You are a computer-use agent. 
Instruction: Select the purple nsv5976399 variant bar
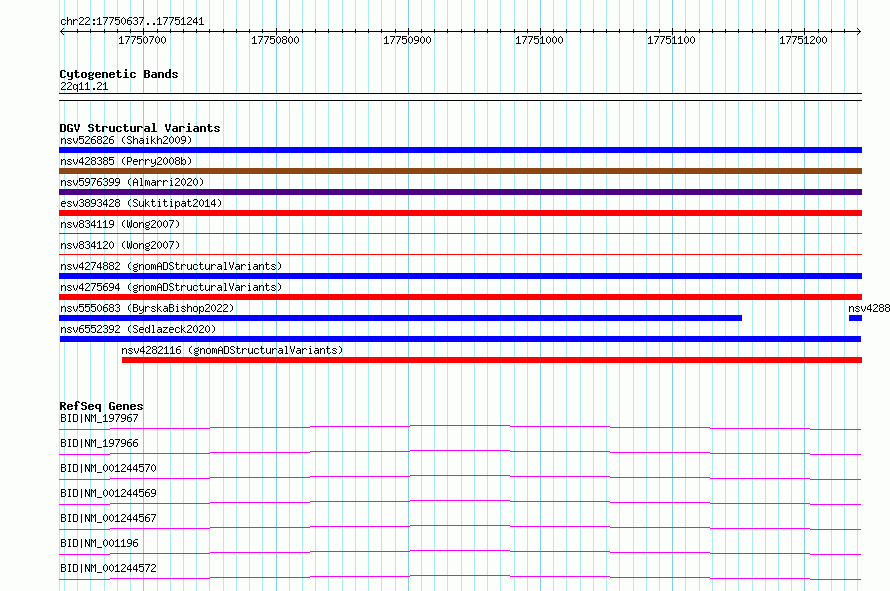tap(460, 192)
